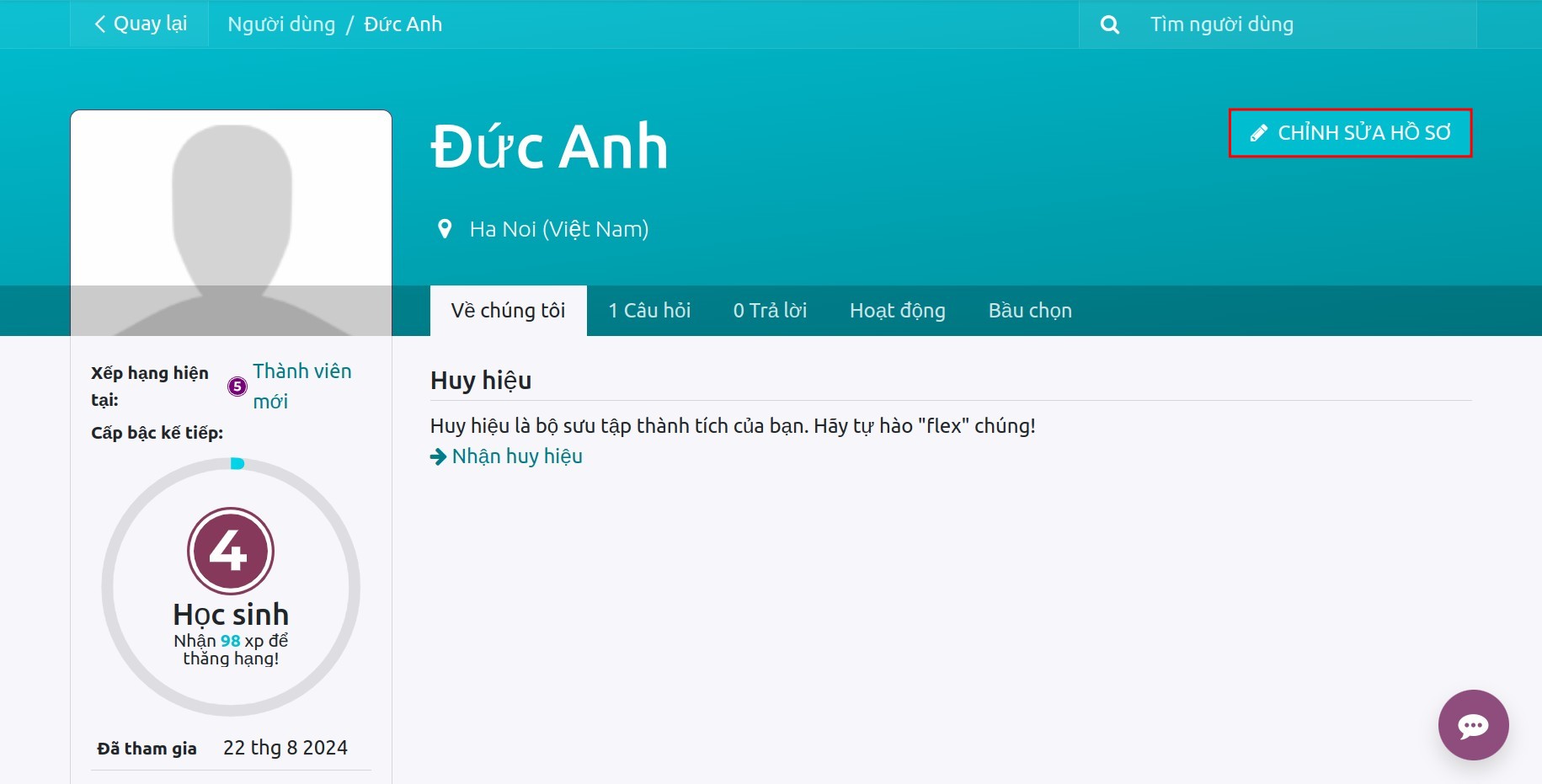Select the Về chúng tôi tab
This screenshot has height=784, width=1542.
click(508, 311)
